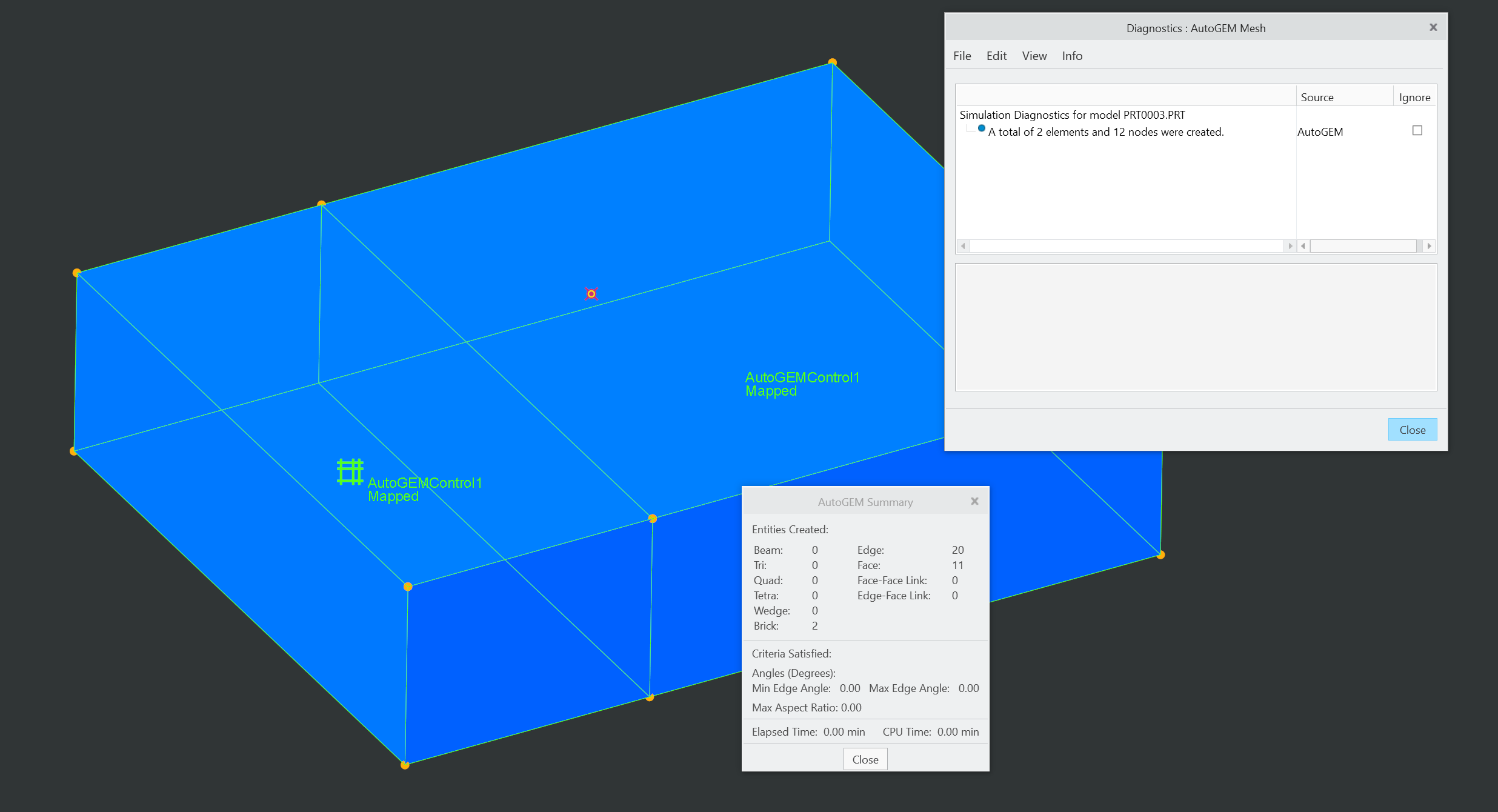Viewport: 1498px width, 812px height.
Task: Click the right arrow of the message list scrollbar
Action: [1291, 245]
